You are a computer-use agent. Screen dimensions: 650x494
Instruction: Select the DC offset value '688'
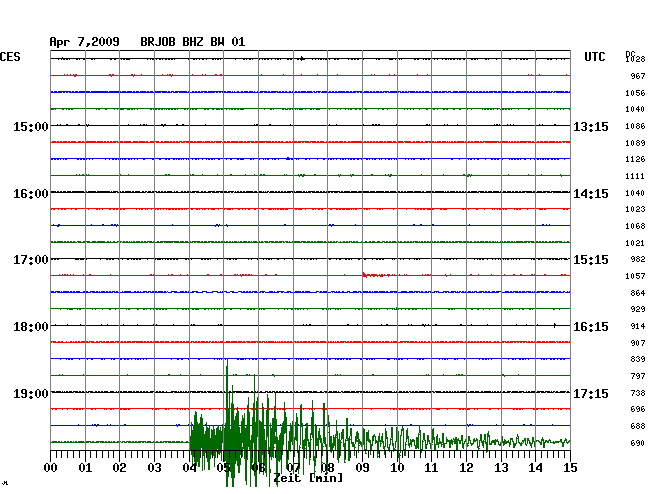638,426
